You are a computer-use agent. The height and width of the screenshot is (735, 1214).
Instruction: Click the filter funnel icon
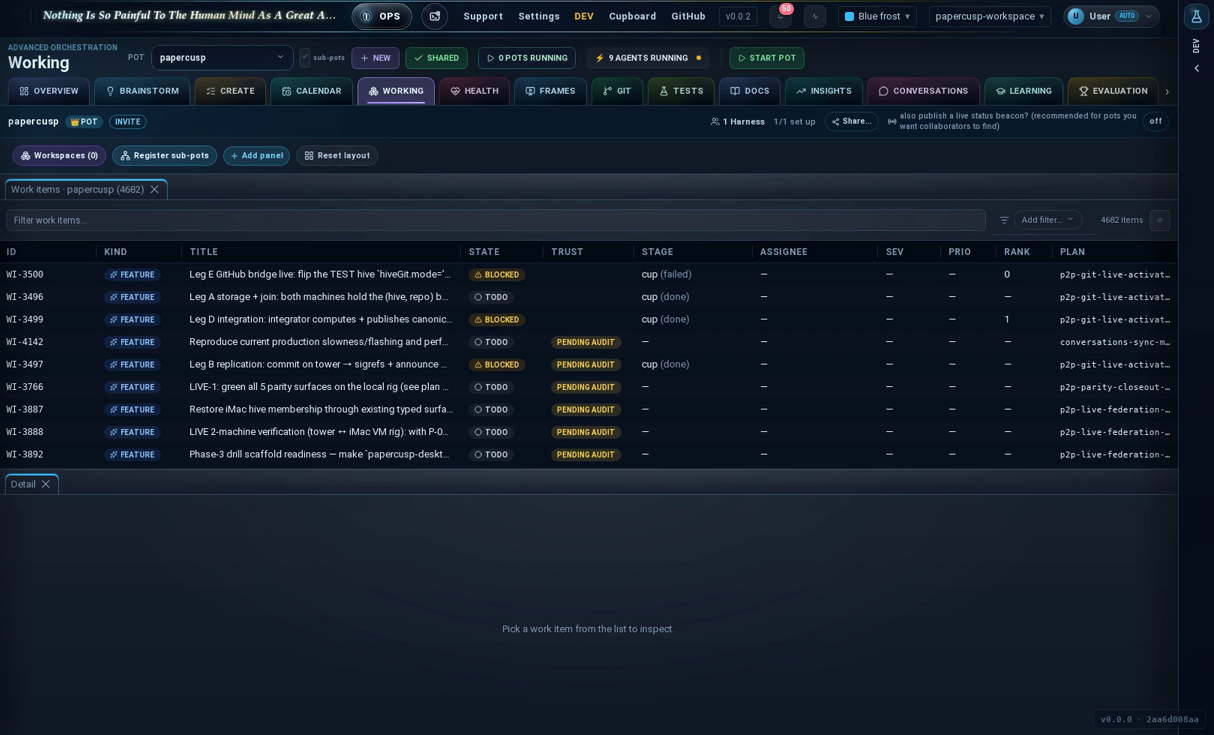tap(1004, 220)
